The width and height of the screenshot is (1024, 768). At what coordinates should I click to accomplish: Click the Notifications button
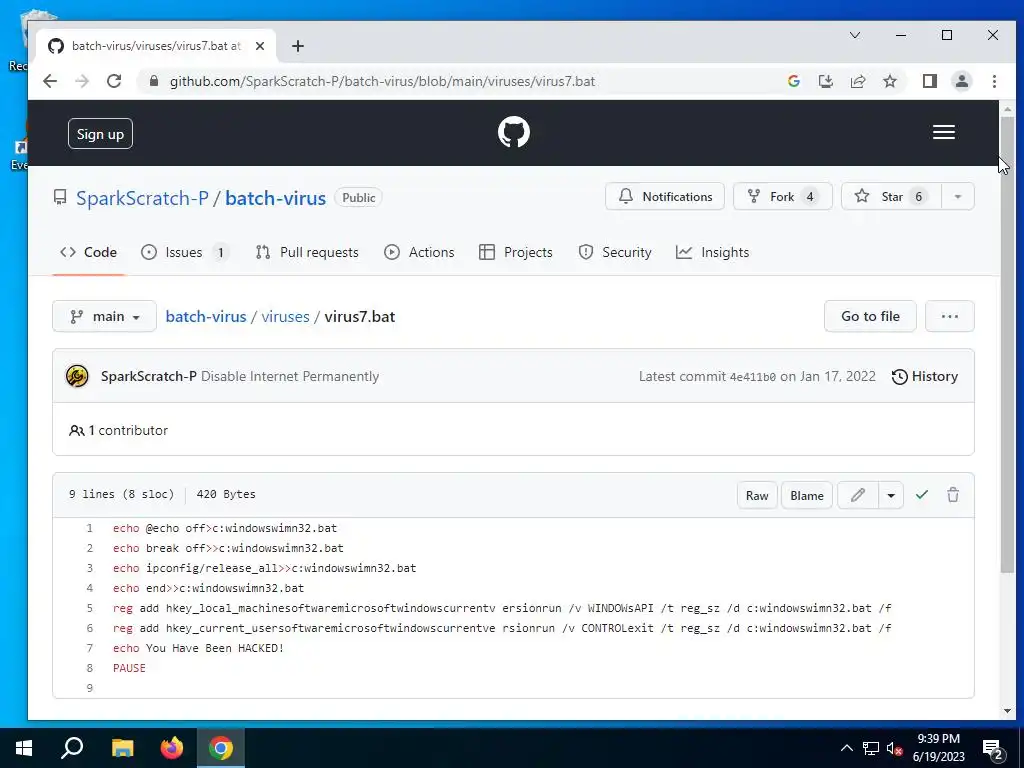(x=665, y=197)
